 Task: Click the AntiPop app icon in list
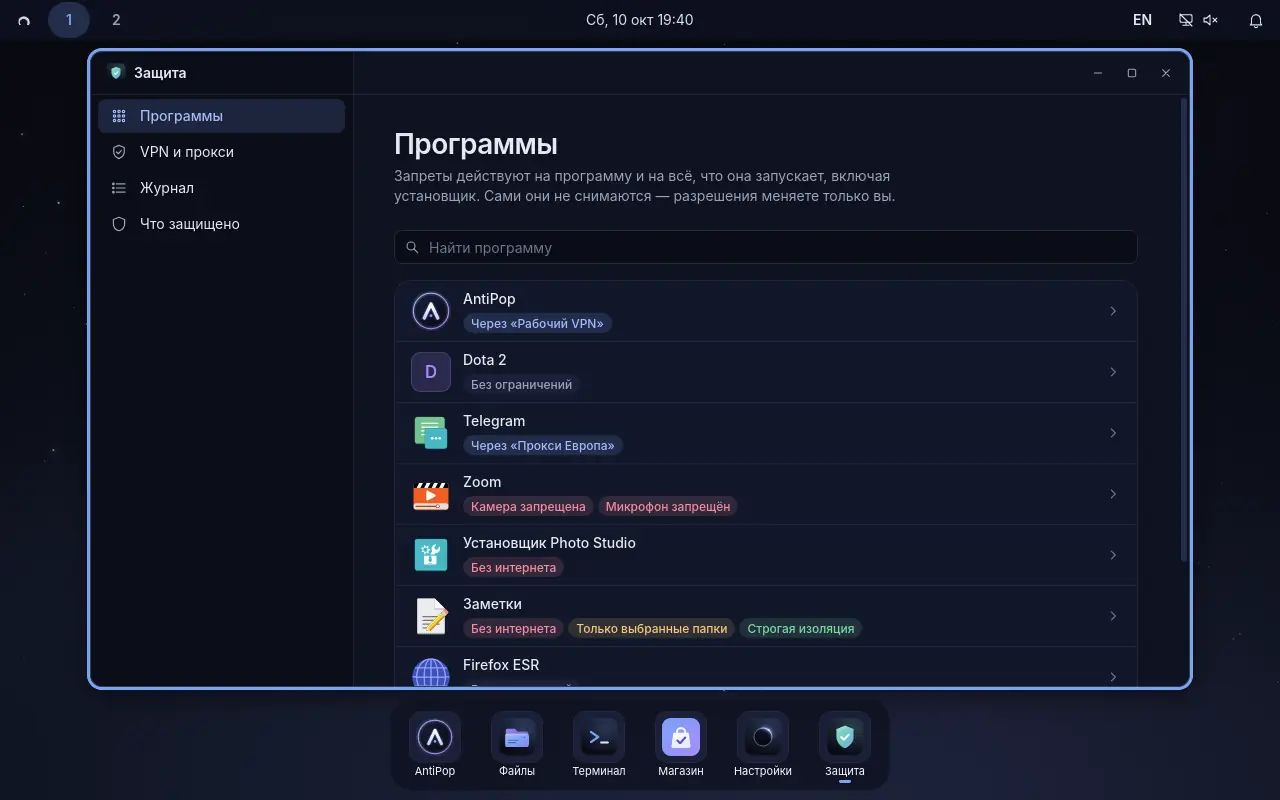[431, 311]
